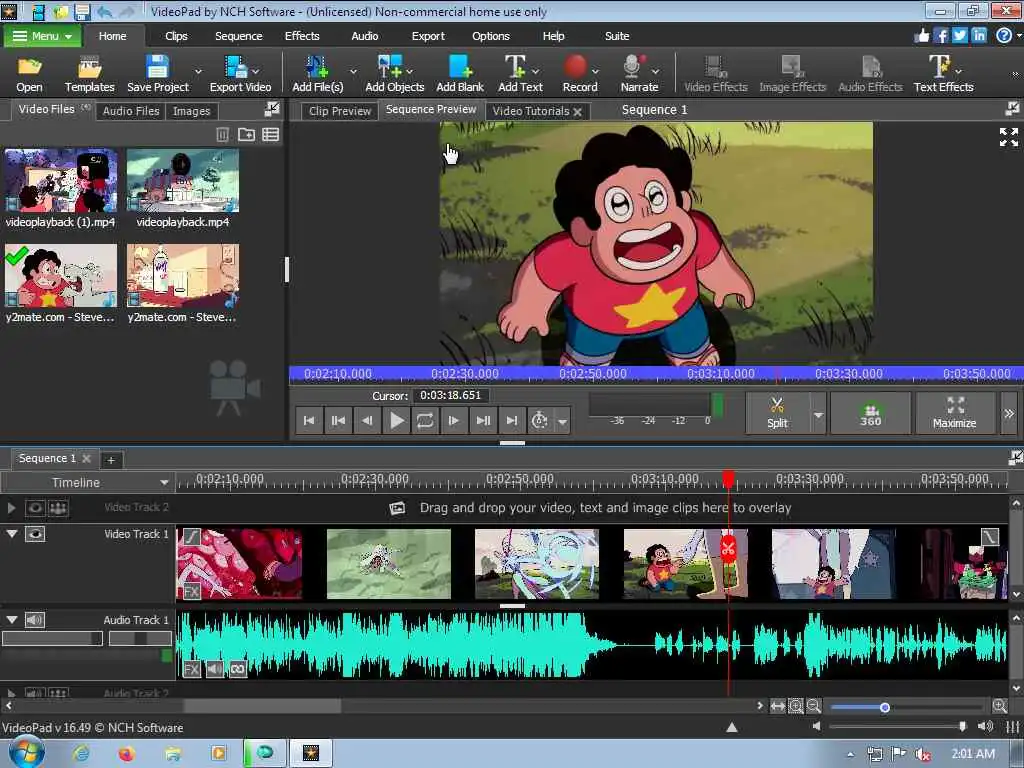
Task: Click the 360 video button
Action: (870, 413)
